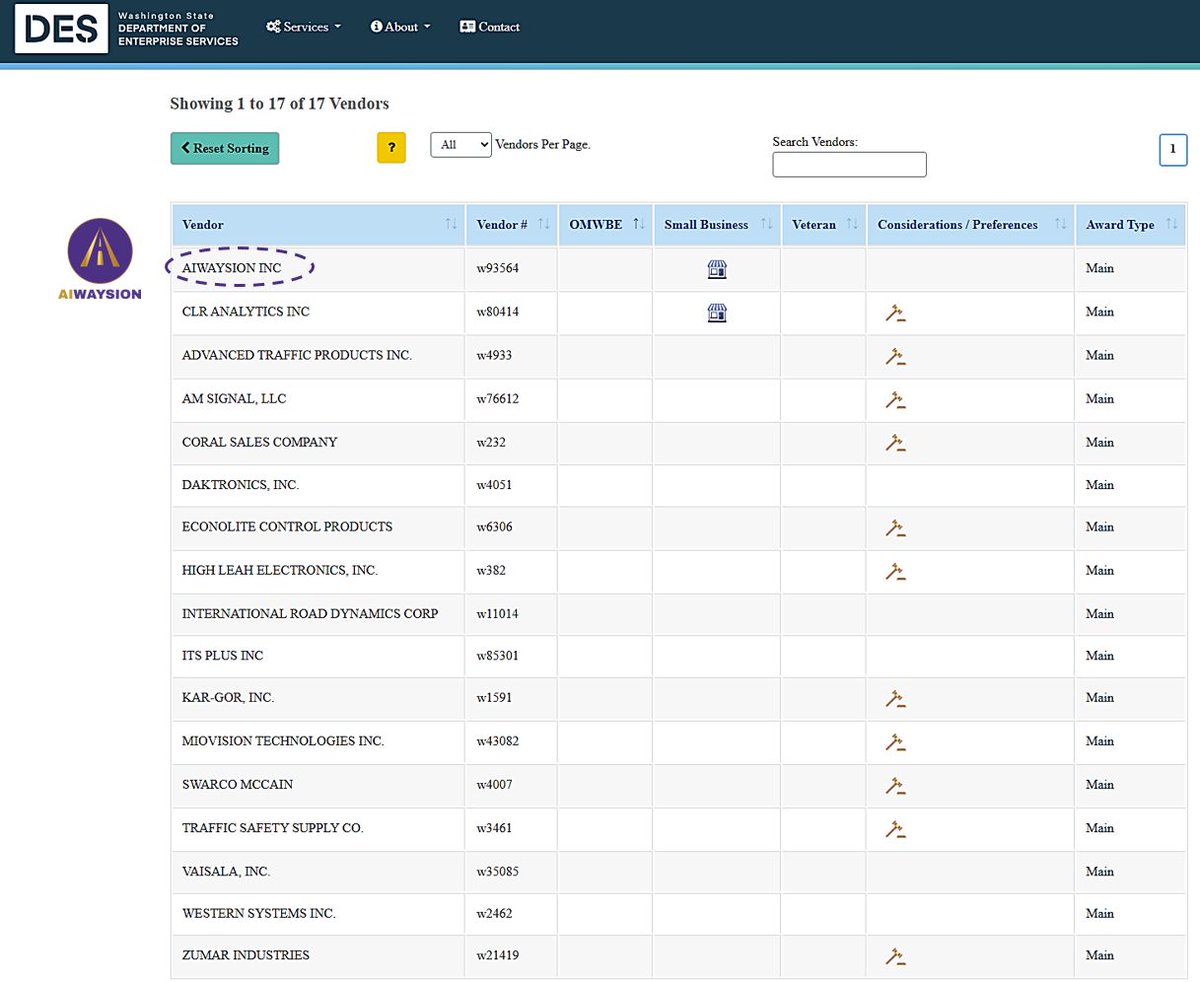
Task: Click vendor number w35085
Action: pos(498,871)
